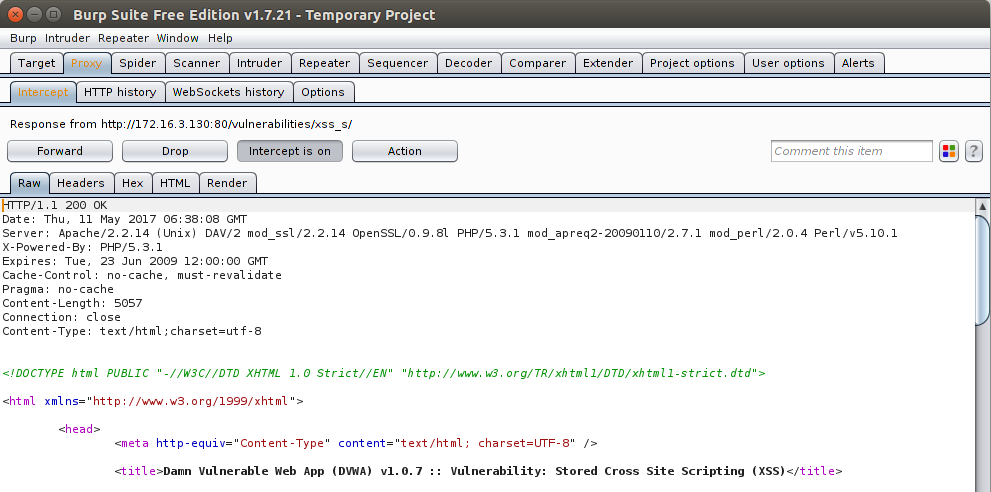This screenshot has width=991, height=492.
Task: Click the Comment this item field
Action: [851, 151]
